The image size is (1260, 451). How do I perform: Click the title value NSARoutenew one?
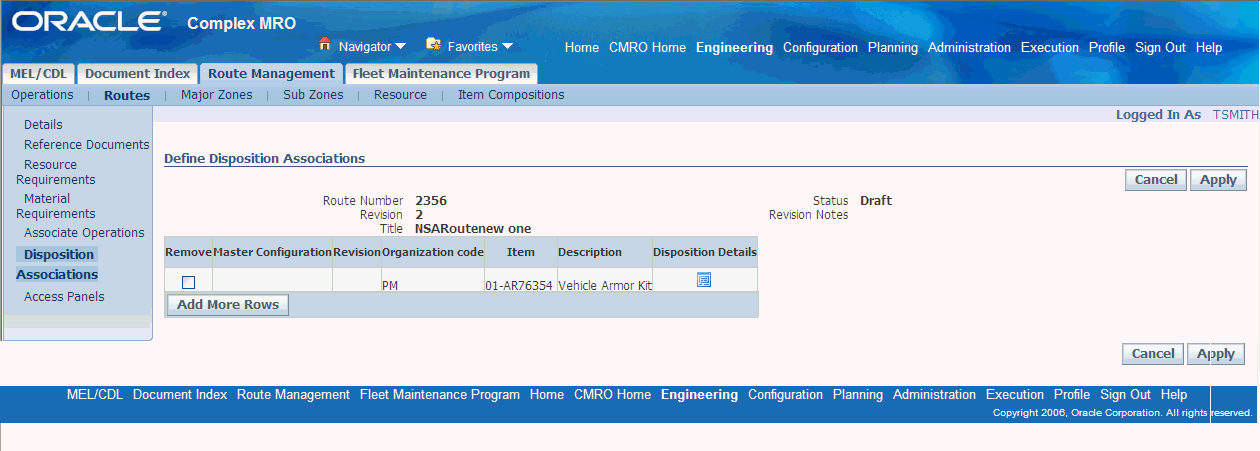tap(473, 229)
